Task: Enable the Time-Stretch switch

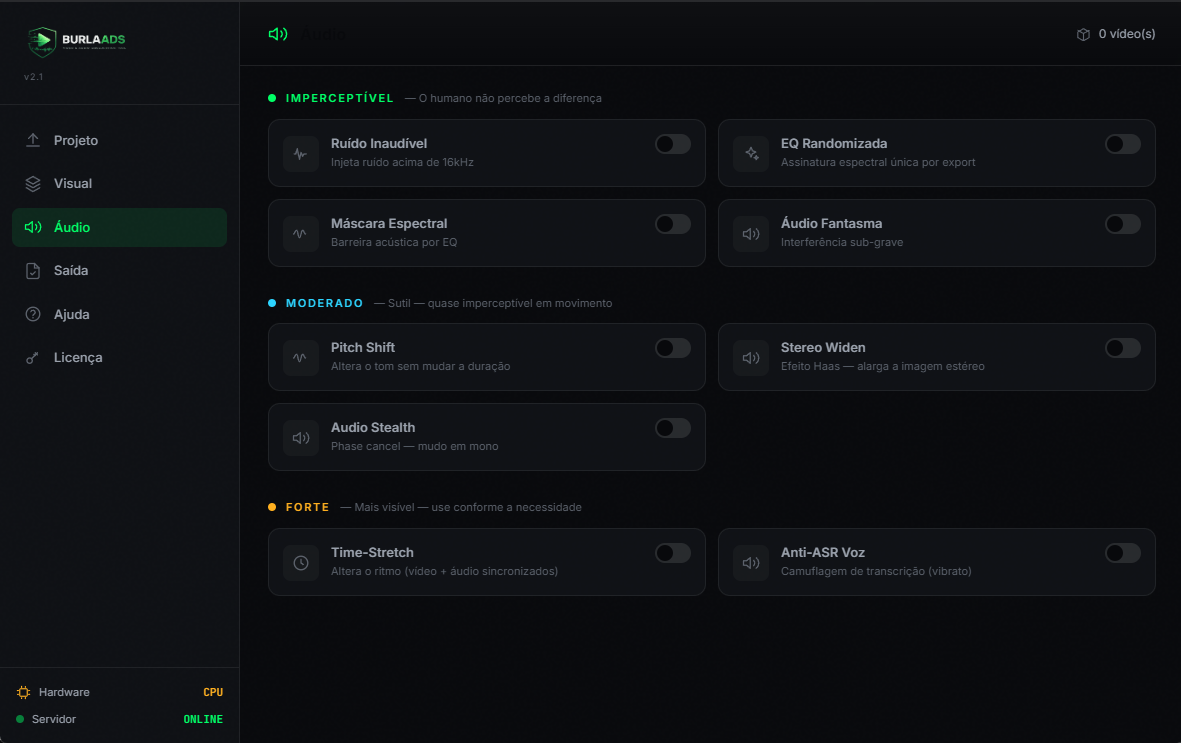Action: [x=673, y=553]
